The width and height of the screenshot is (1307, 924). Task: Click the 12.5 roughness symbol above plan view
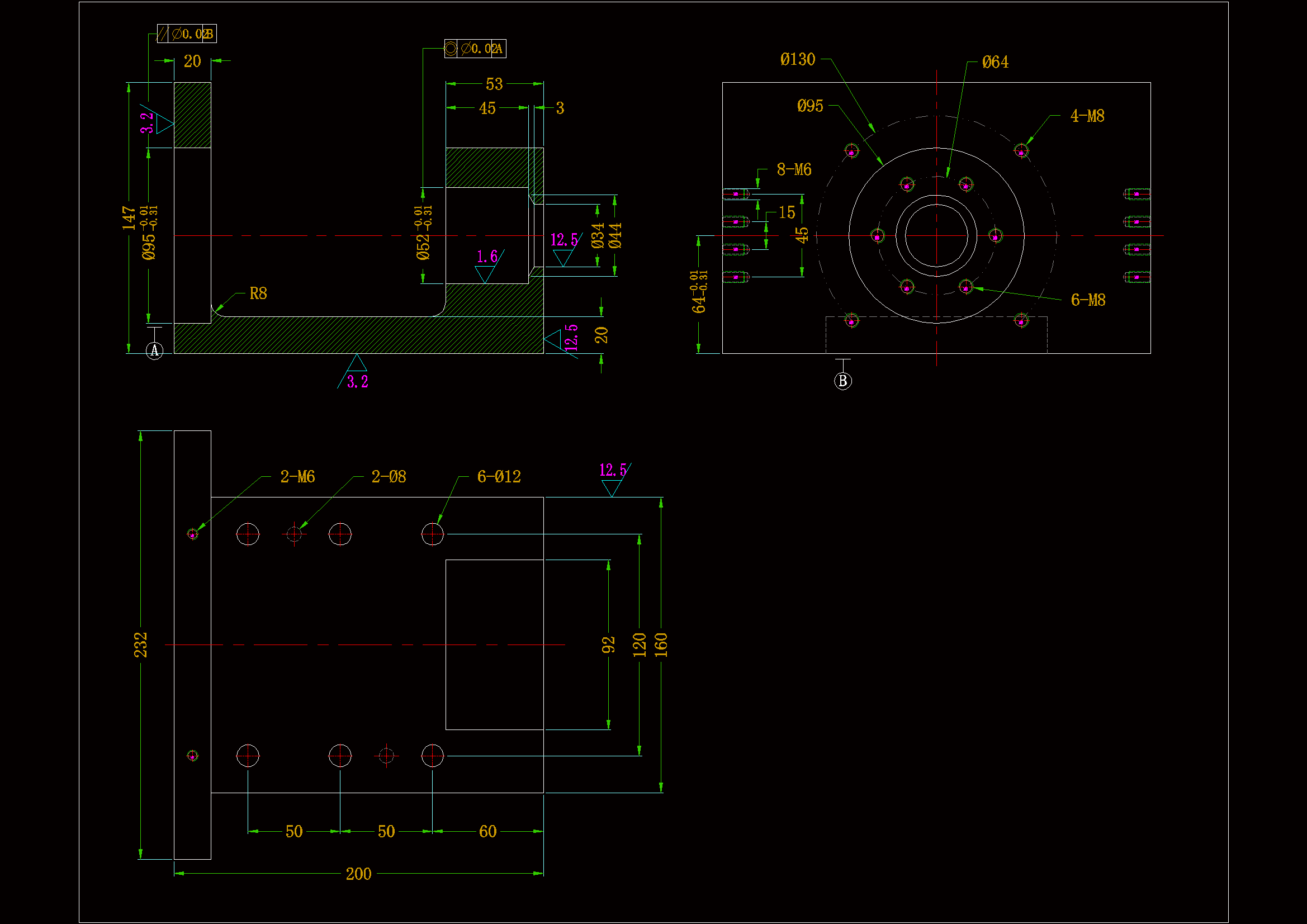(x=613, y=470)
